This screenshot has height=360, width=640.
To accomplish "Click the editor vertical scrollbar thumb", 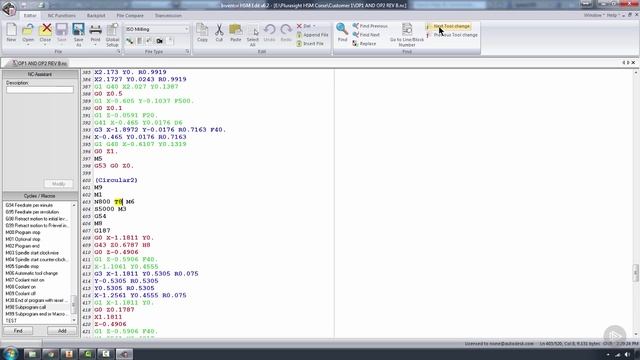I will click(636, 273).
